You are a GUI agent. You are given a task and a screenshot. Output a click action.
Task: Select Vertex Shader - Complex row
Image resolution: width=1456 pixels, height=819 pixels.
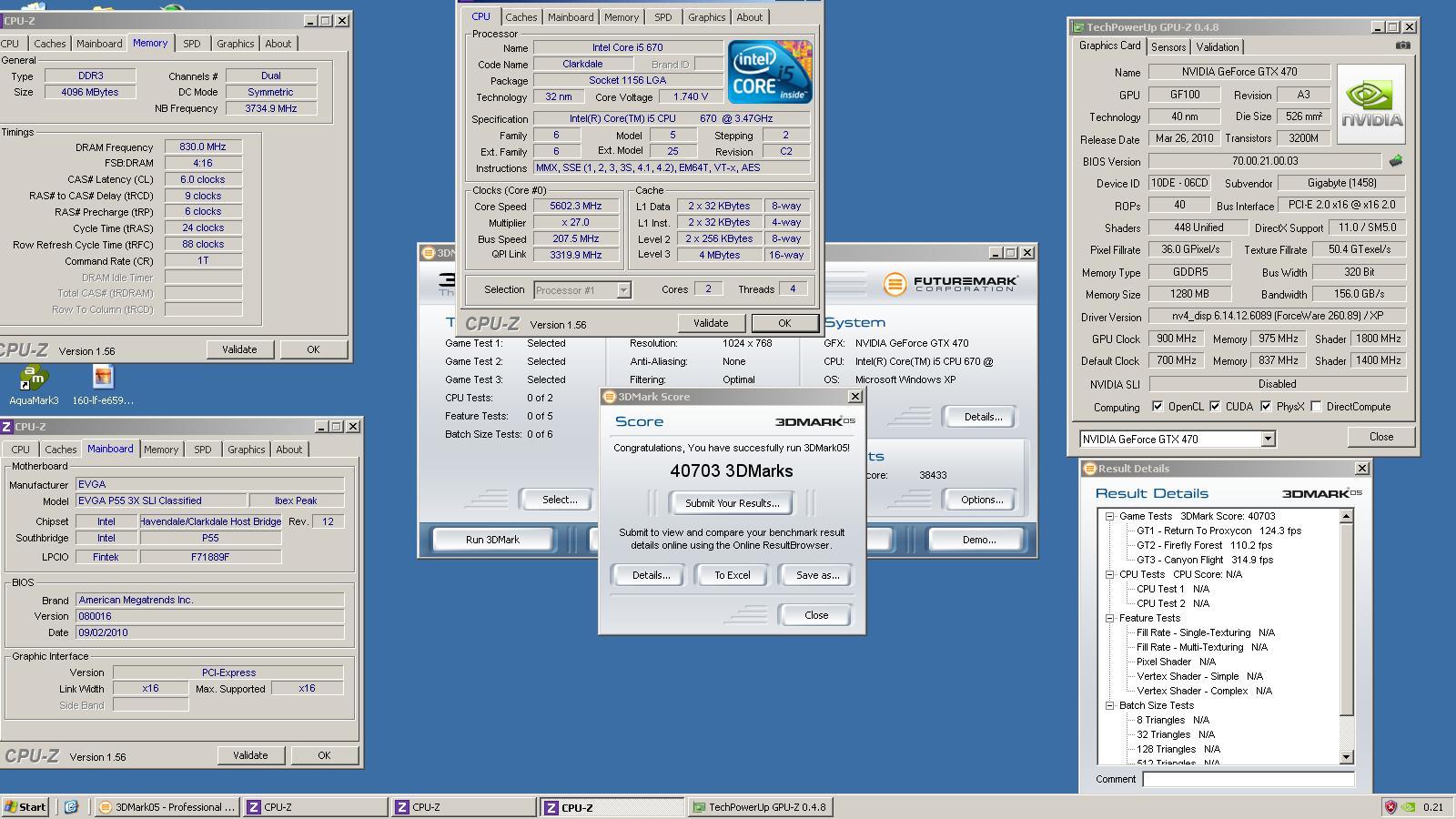pos(1203,691)
